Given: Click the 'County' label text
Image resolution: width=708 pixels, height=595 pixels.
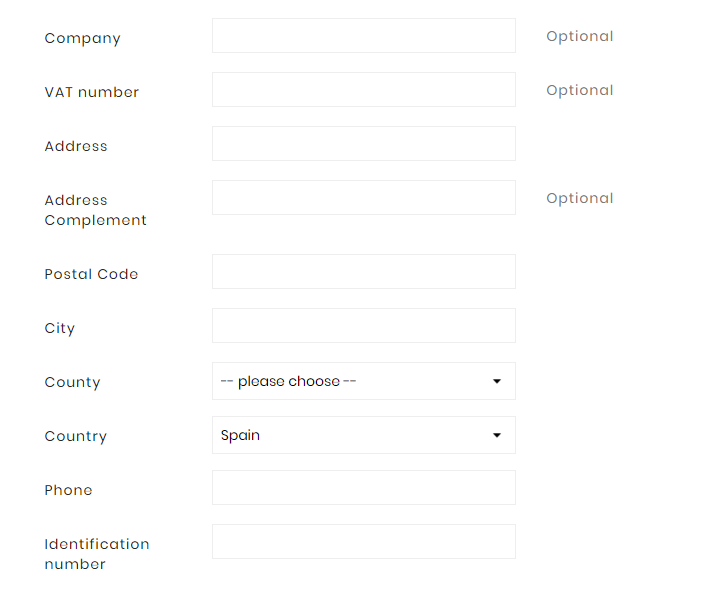Looking at the screenshot, I should 72,382.
